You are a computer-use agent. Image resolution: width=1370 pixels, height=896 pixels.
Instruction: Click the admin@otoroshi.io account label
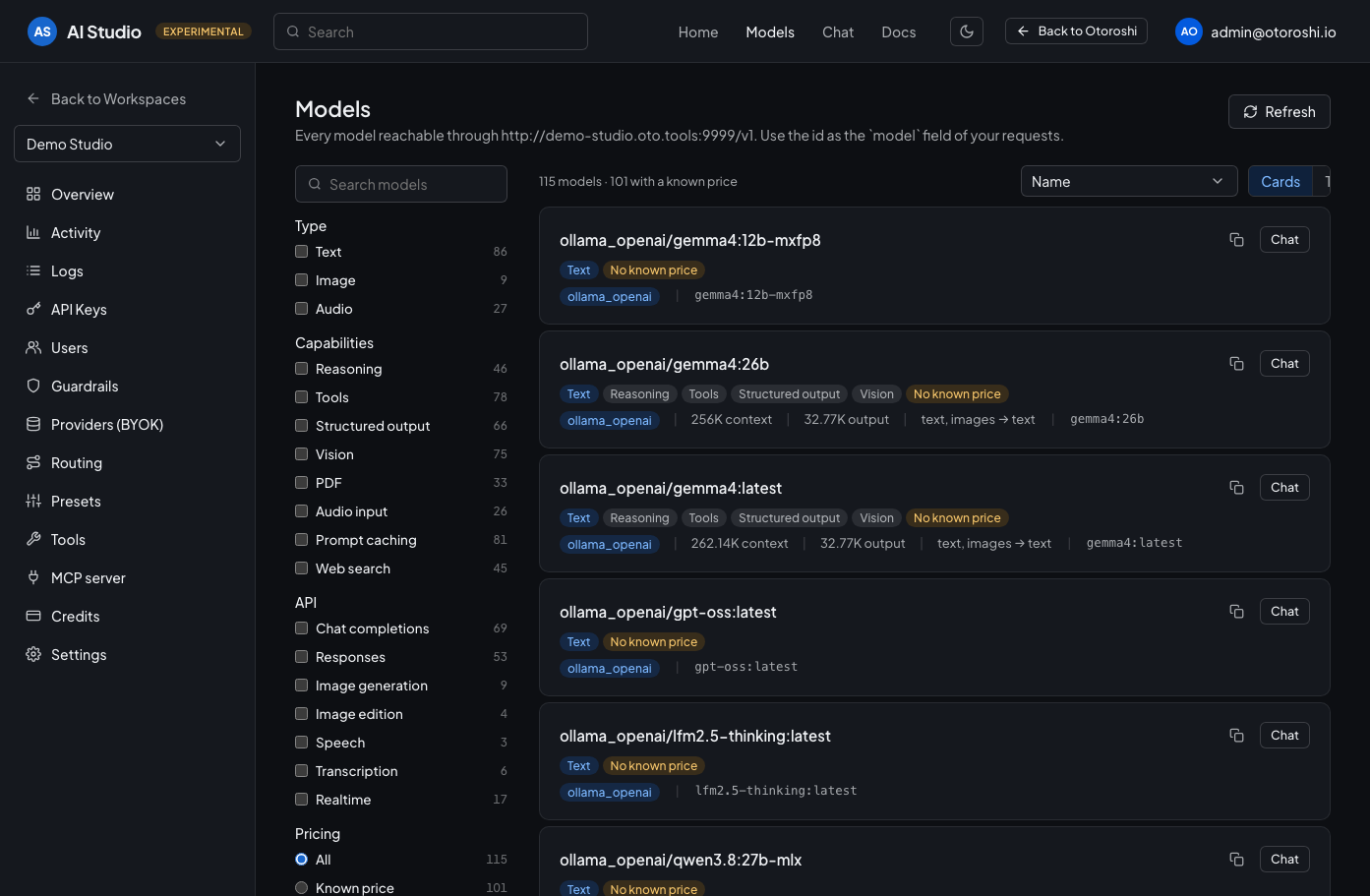(x=1274, y=31)
